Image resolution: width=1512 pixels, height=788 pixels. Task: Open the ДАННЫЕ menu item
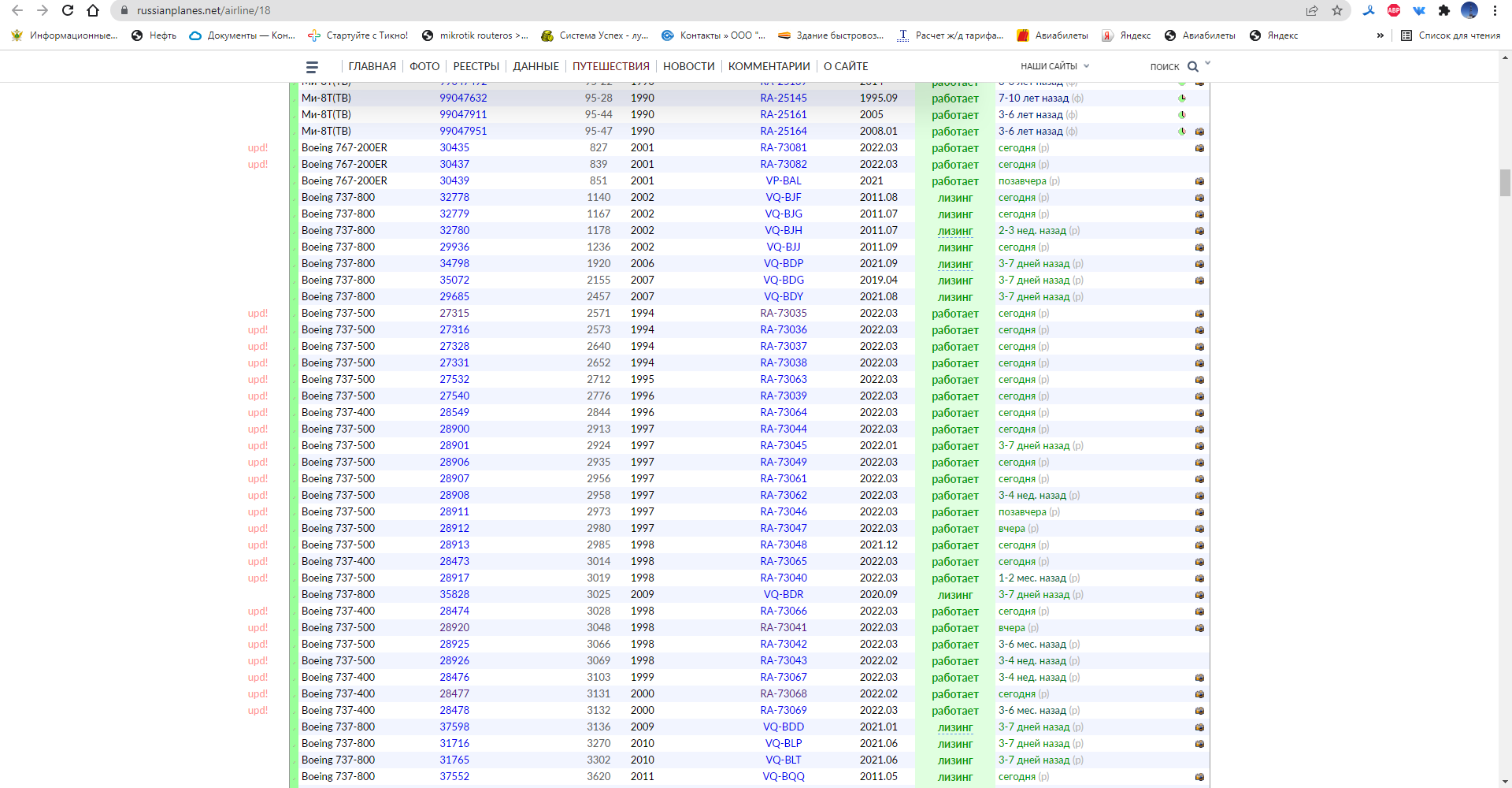[535, 66]
